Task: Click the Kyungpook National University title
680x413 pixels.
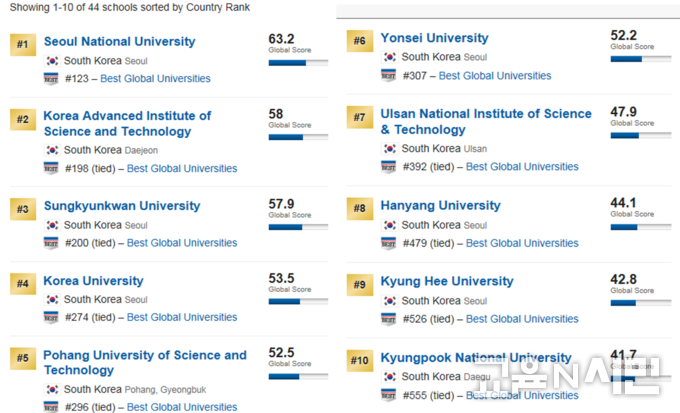Action: coord(476,358)
